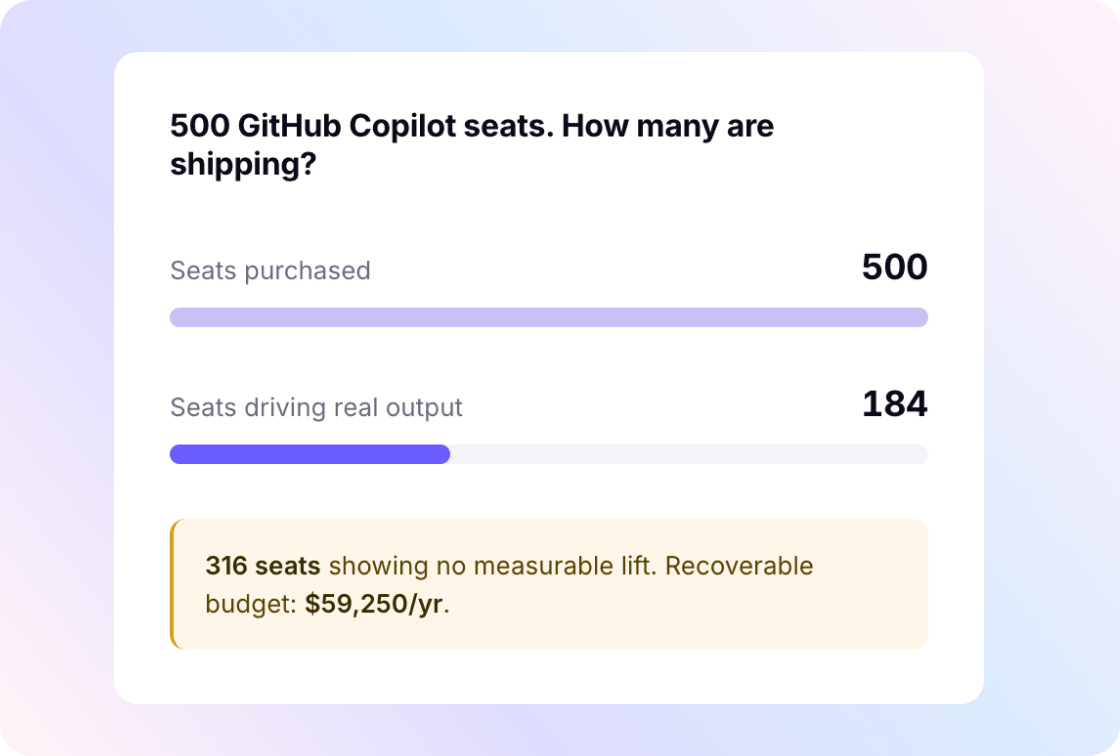Click the word "budget:" in the callout
Viewport: 1120px width, 756px height.
(251, 605)
